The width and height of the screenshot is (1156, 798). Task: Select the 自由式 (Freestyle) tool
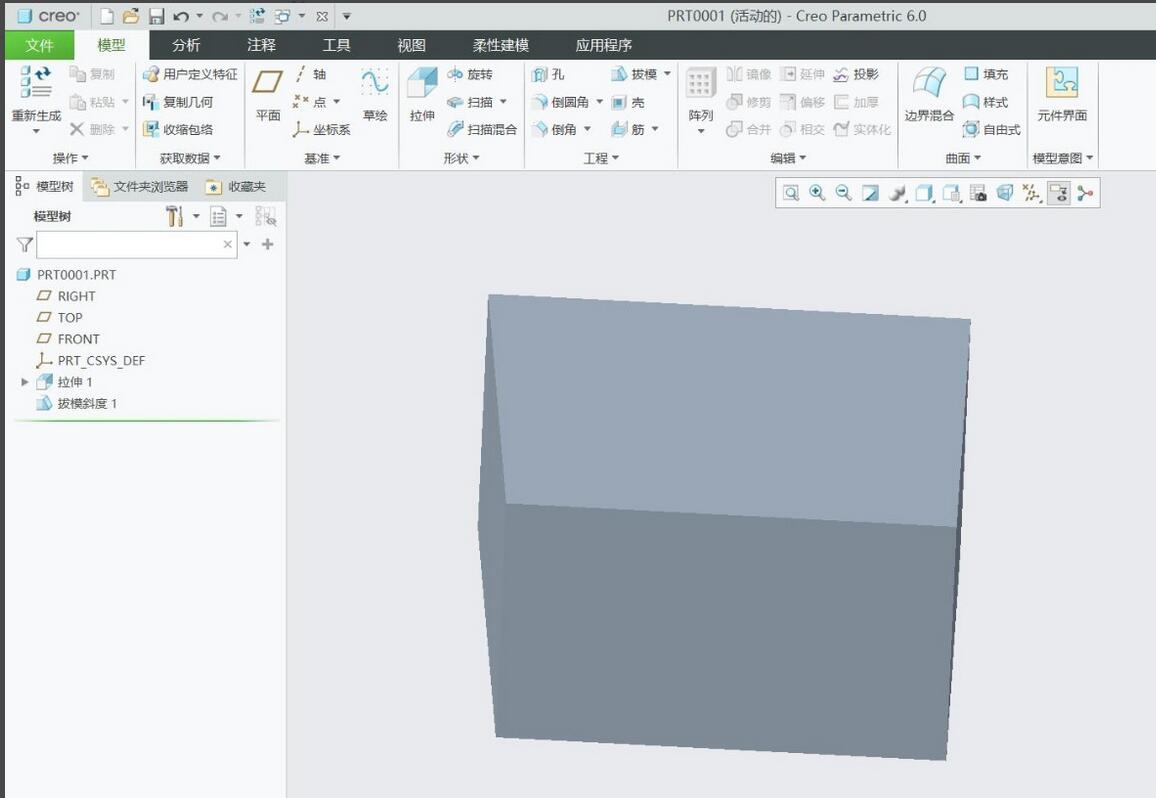pos(992,130)
